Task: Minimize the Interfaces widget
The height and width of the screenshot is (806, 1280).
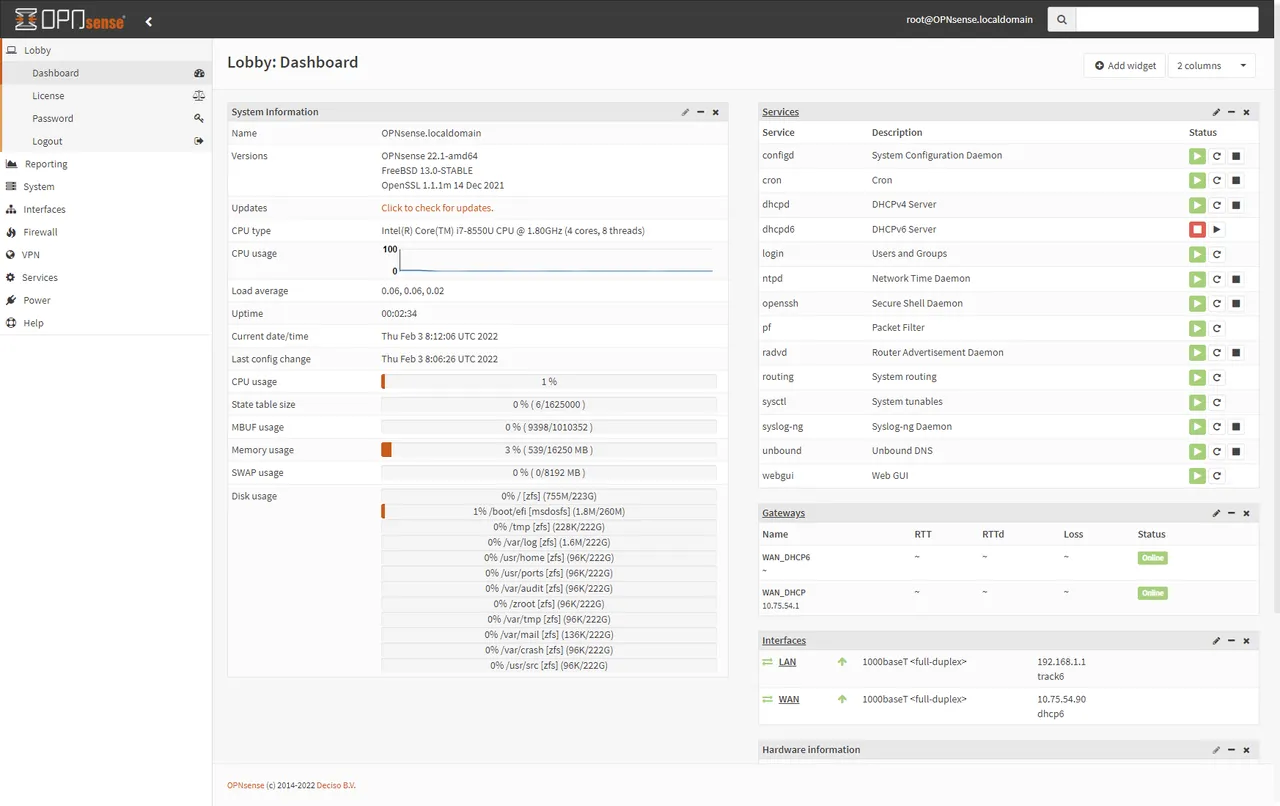Action: point(1231,640)
